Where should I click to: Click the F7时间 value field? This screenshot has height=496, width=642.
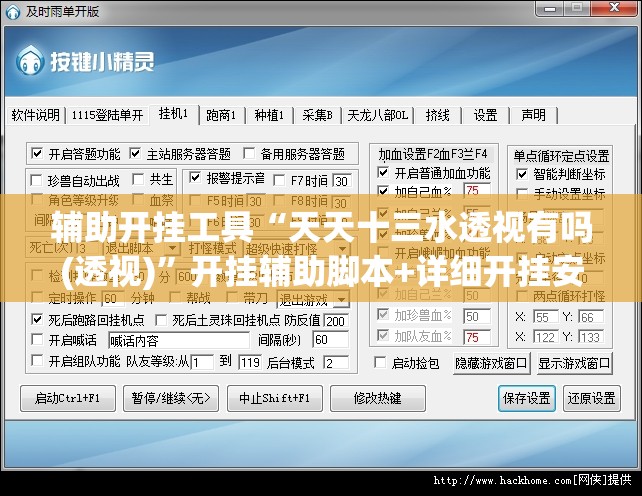[342, 181]
